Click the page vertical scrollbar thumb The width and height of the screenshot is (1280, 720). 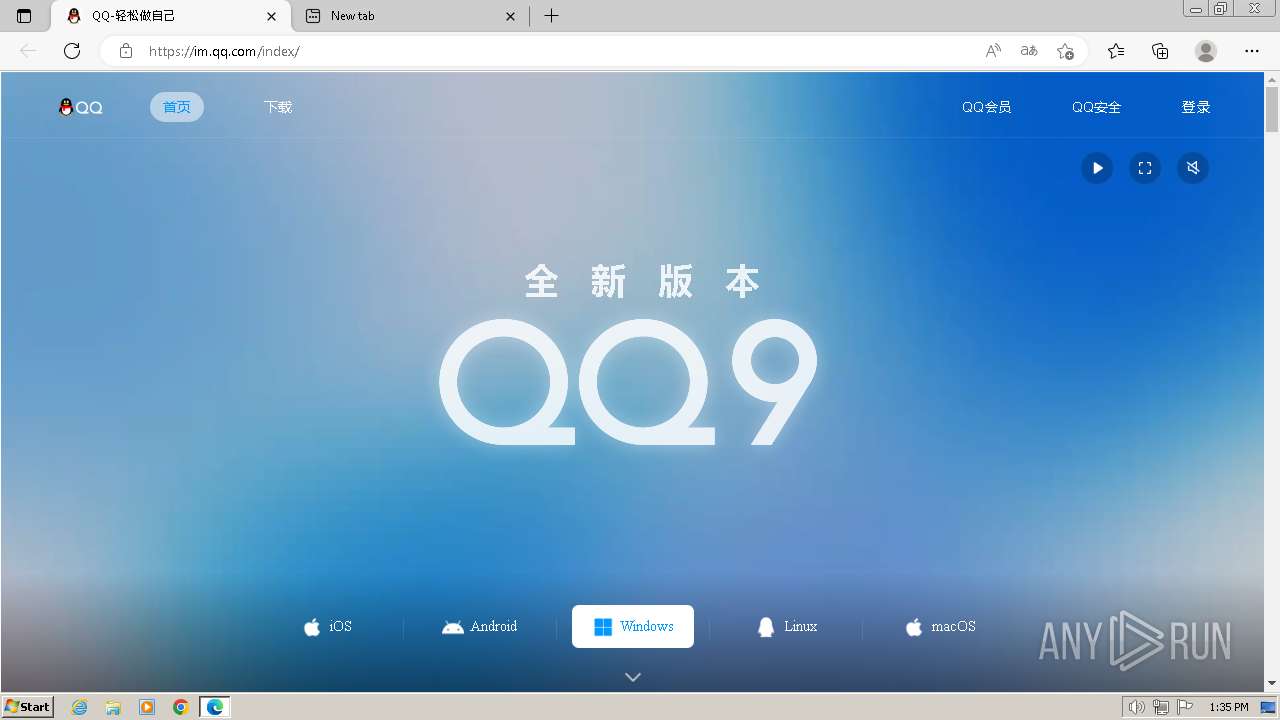1272,110
